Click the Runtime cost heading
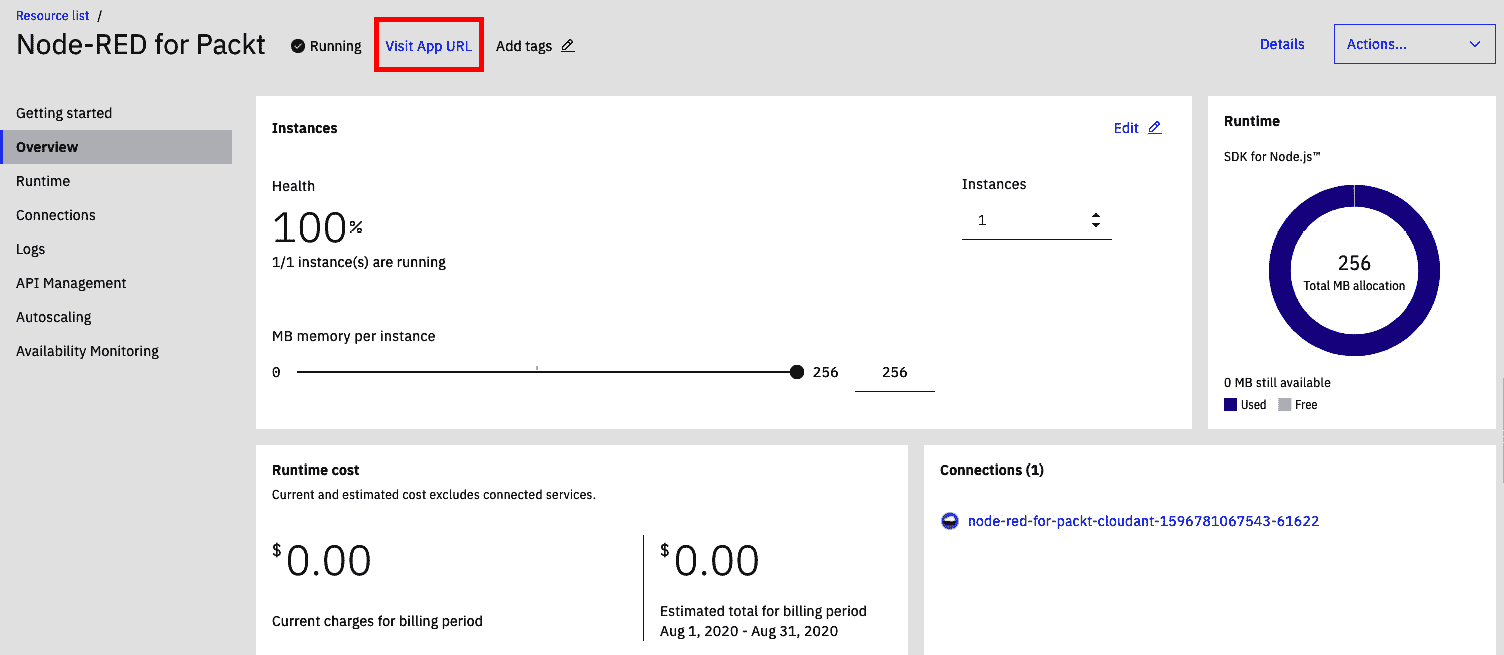The height and width of the screenshot is (655, 1504). (316, 470)
